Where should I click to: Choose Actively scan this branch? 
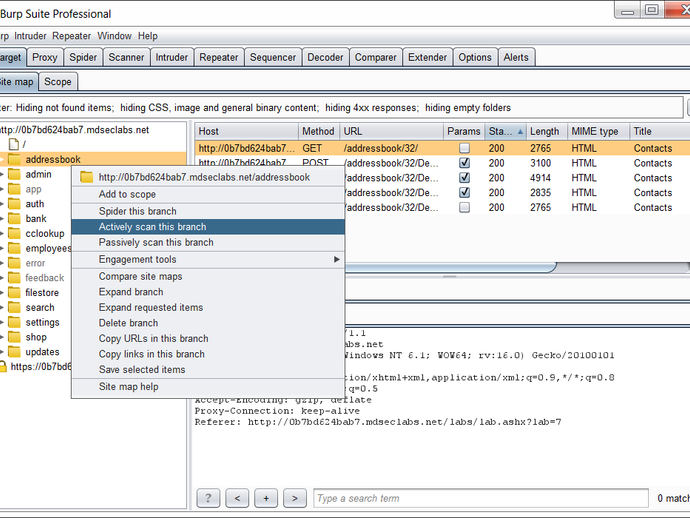[x=208, y=227]
